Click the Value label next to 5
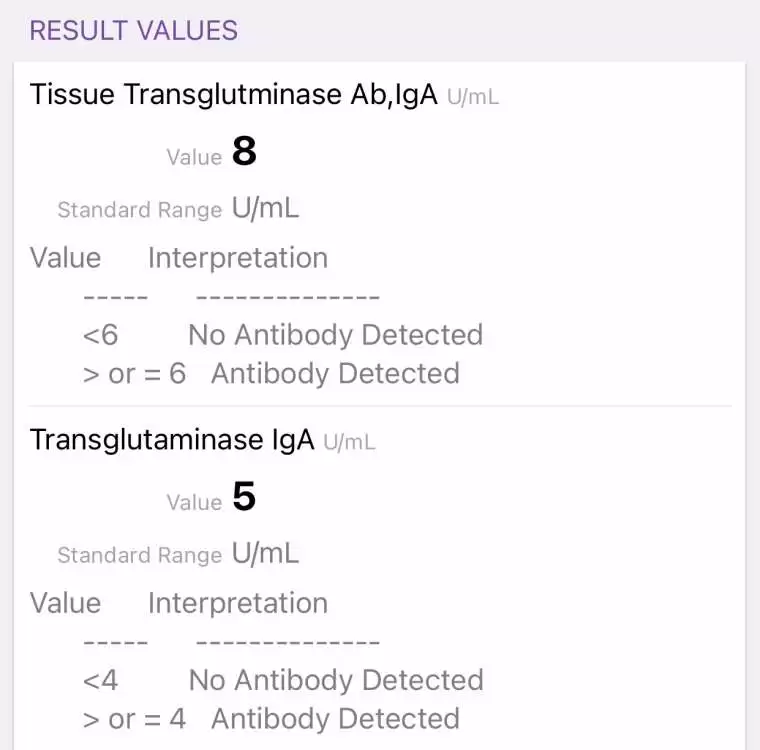 pos(194,503)
